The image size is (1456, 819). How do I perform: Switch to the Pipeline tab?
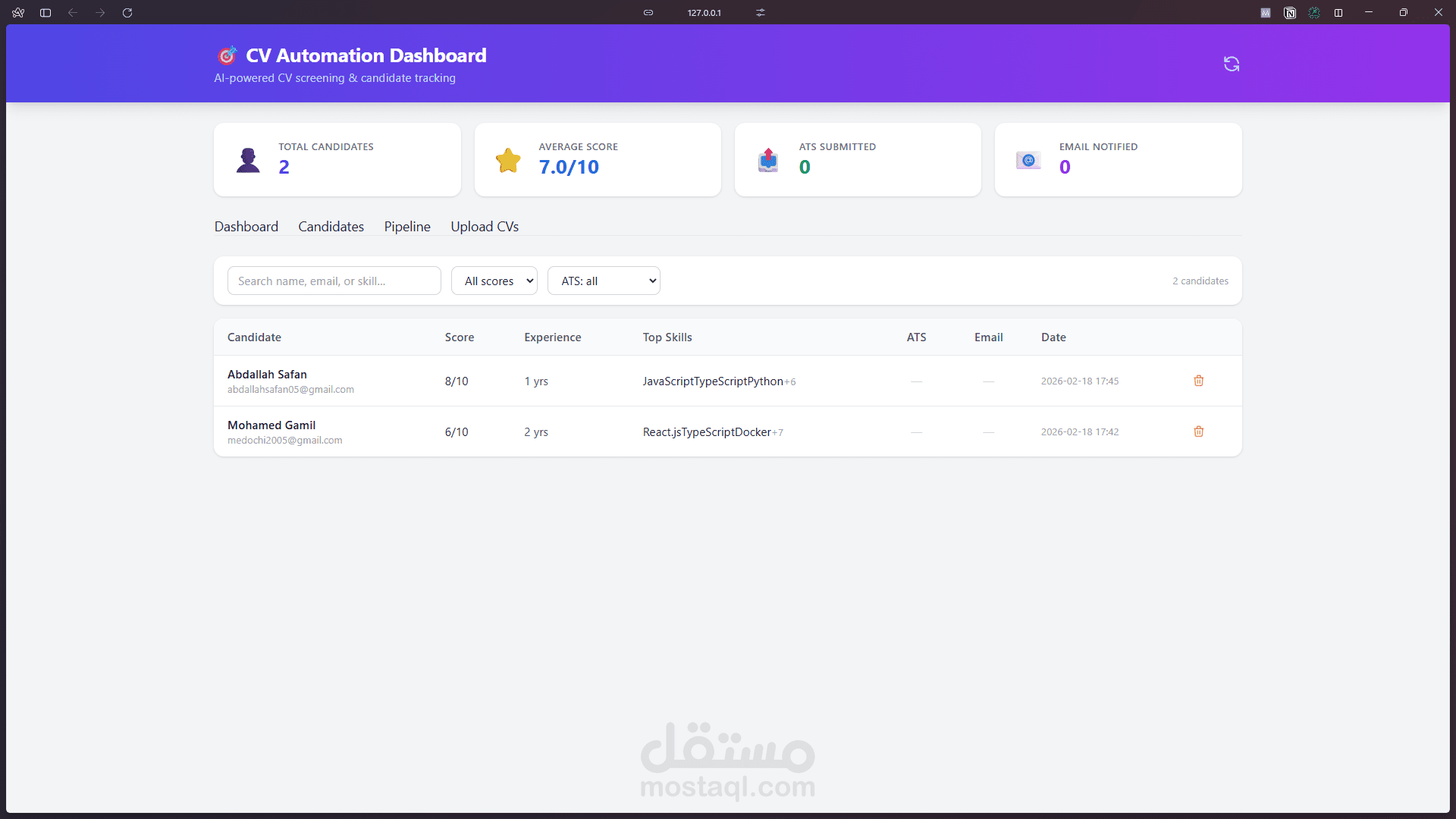point(407,227)
